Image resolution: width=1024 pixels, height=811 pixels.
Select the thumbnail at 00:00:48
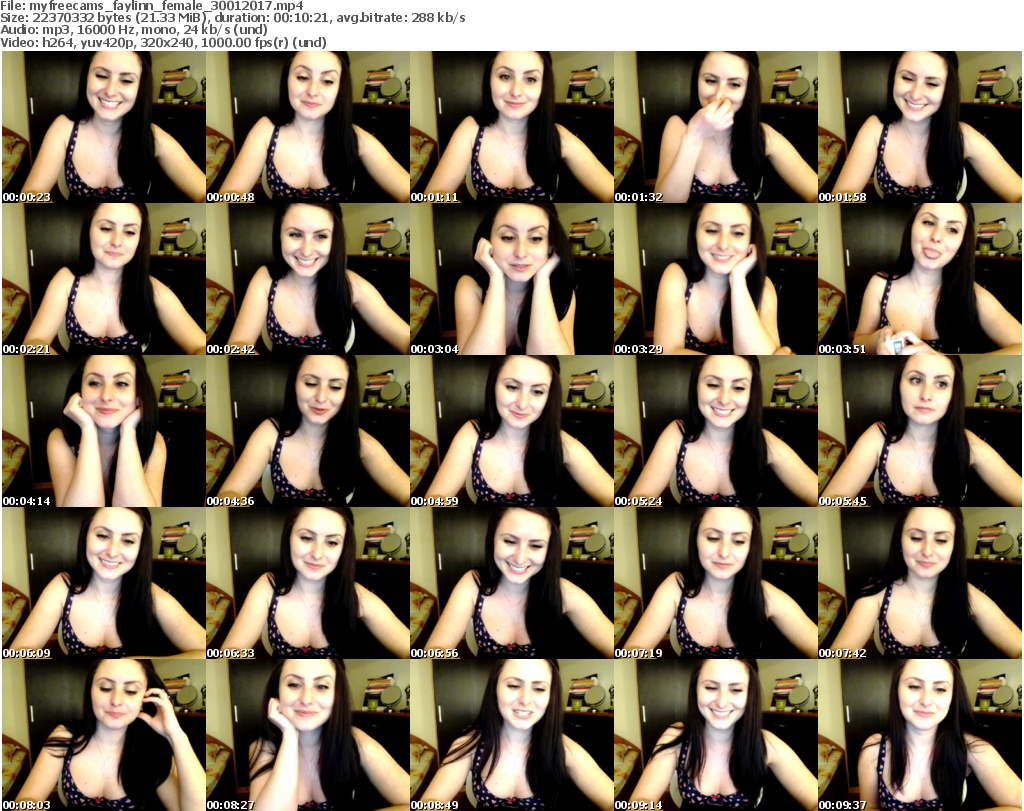pos(308,127)
